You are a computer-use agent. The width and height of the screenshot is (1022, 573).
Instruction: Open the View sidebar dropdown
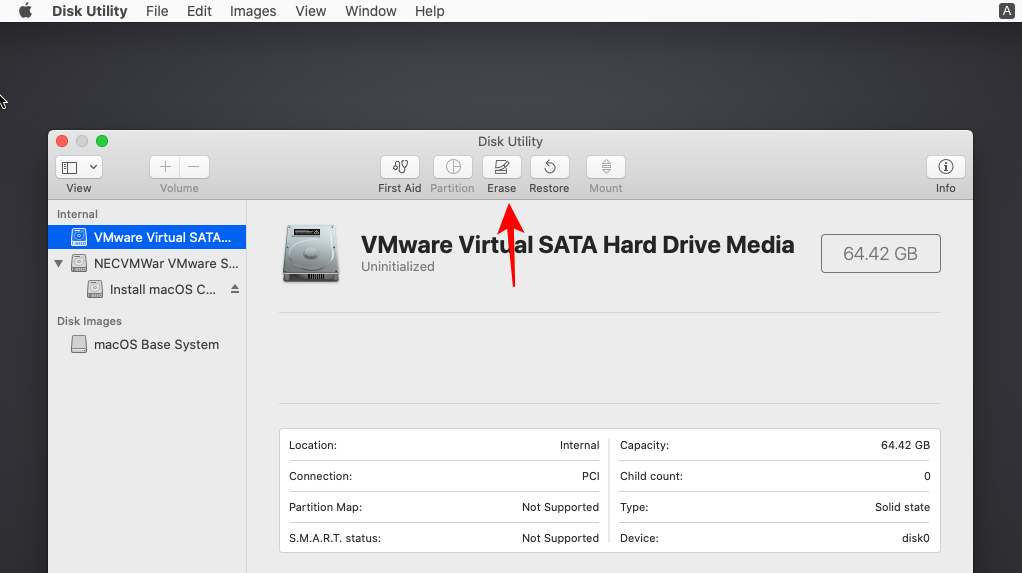(x=79, y=167)
